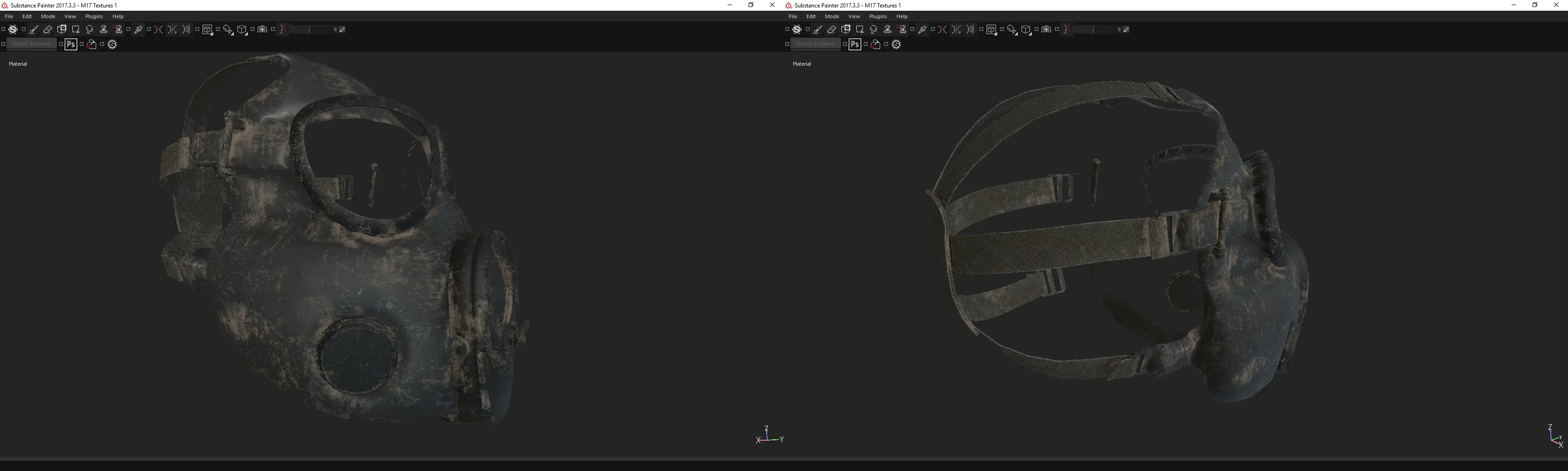The width and height of the screenshot is (1568, 471).
Task: Click the Material label in right viewport
Action: [802, 64]
